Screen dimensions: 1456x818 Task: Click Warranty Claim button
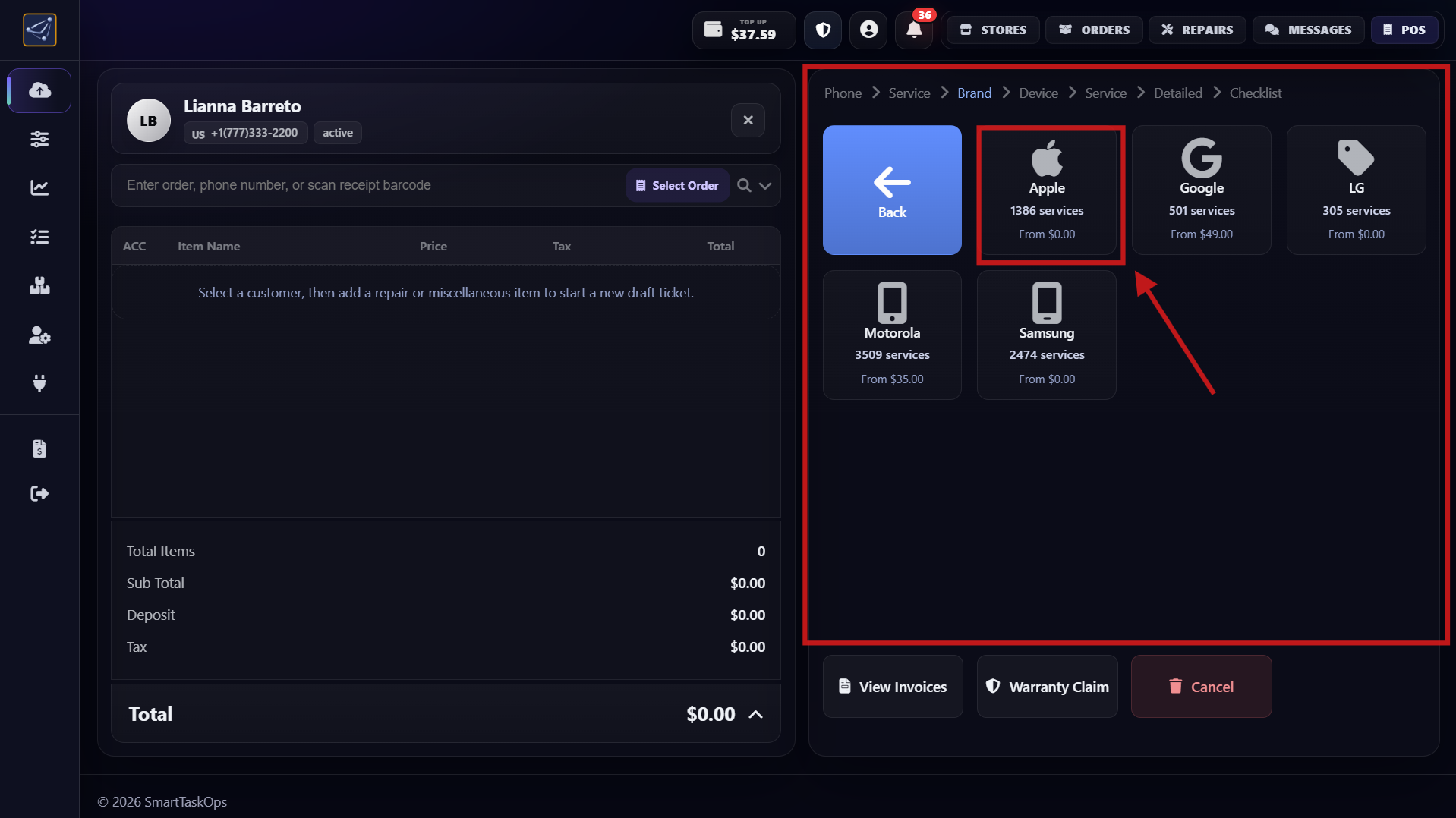click(1047, 687)
